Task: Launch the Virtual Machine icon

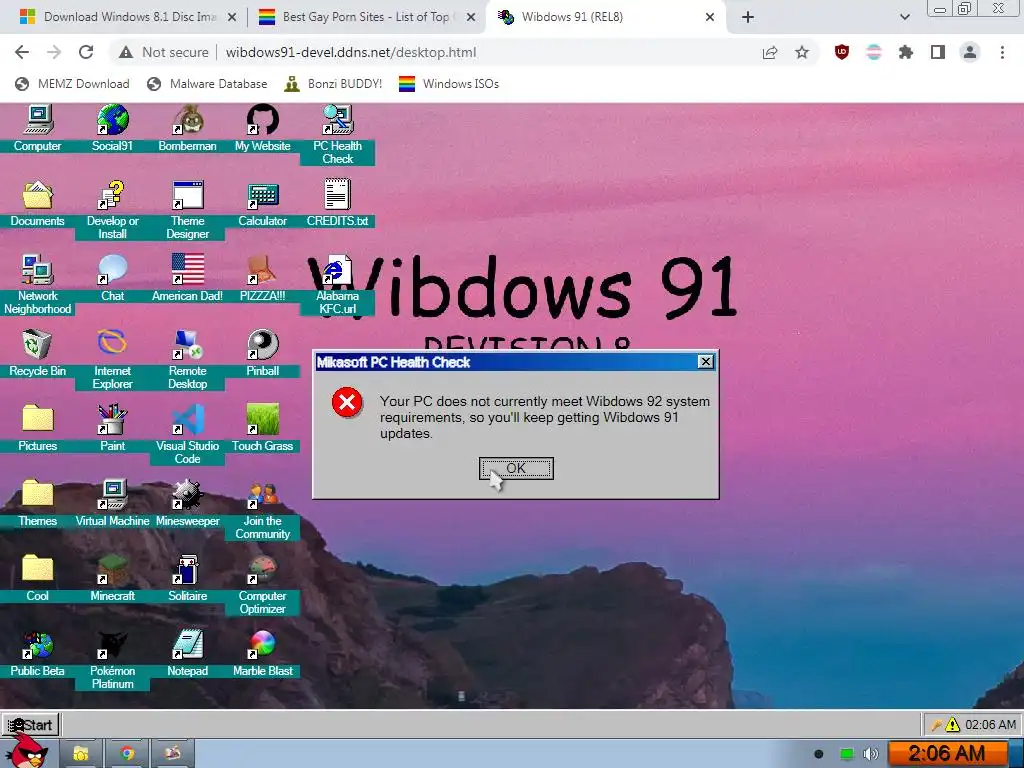Action: click(112, 504)
